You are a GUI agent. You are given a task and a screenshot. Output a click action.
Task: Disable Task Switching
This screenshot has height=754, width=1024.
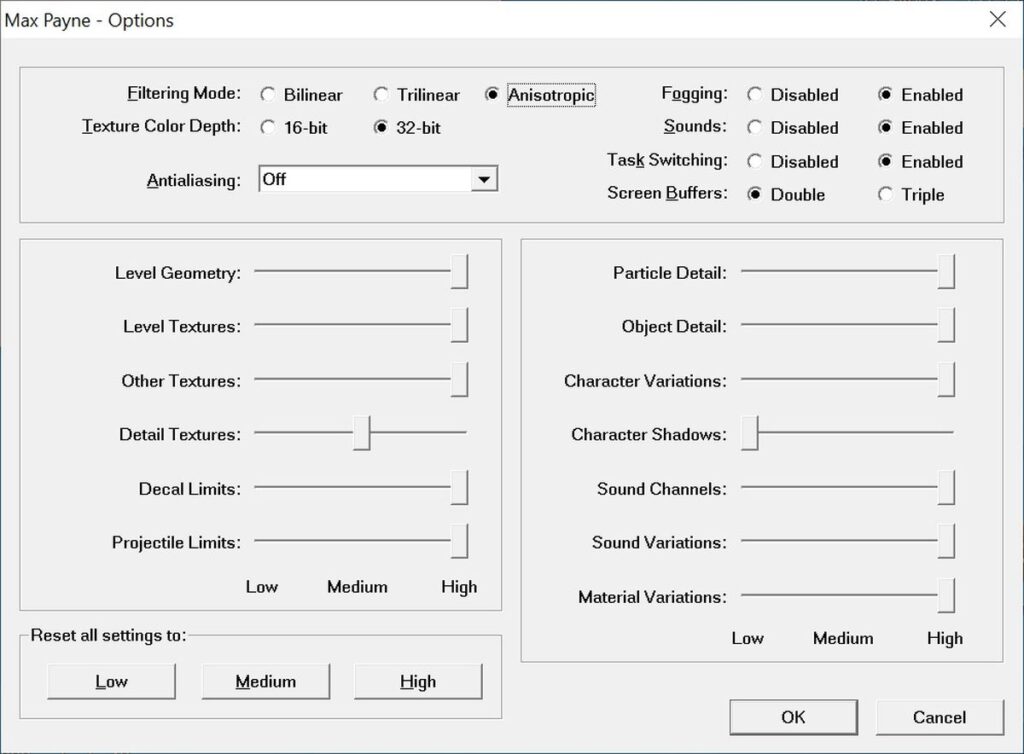tap(793, 161)
